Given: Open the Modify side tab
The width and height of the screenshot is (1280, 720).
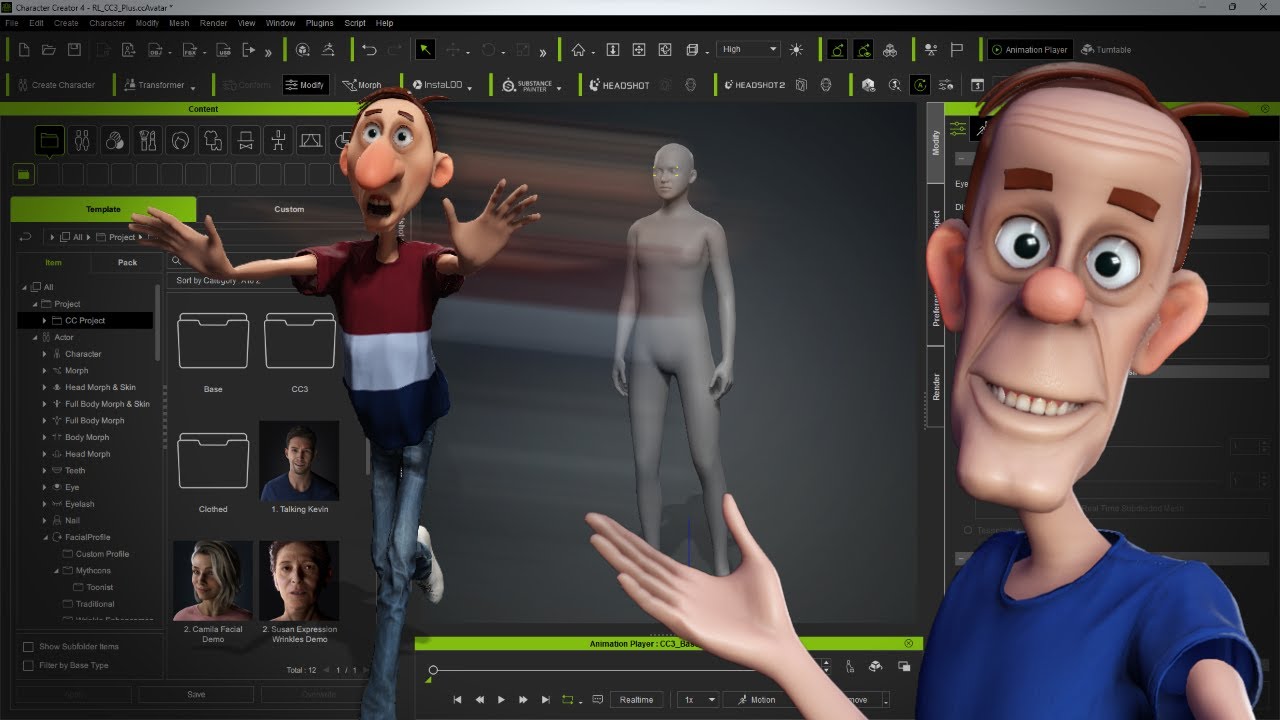Looking at the screenshot, I should click(x=936, y=143).
